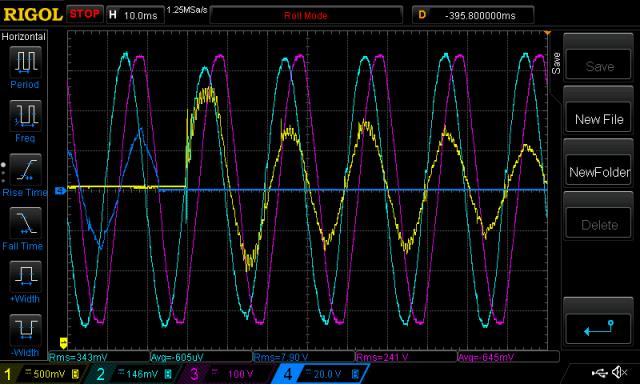Toggle the speaker mute icon
This screenshot has height=384, width=640.
[620, 372]
